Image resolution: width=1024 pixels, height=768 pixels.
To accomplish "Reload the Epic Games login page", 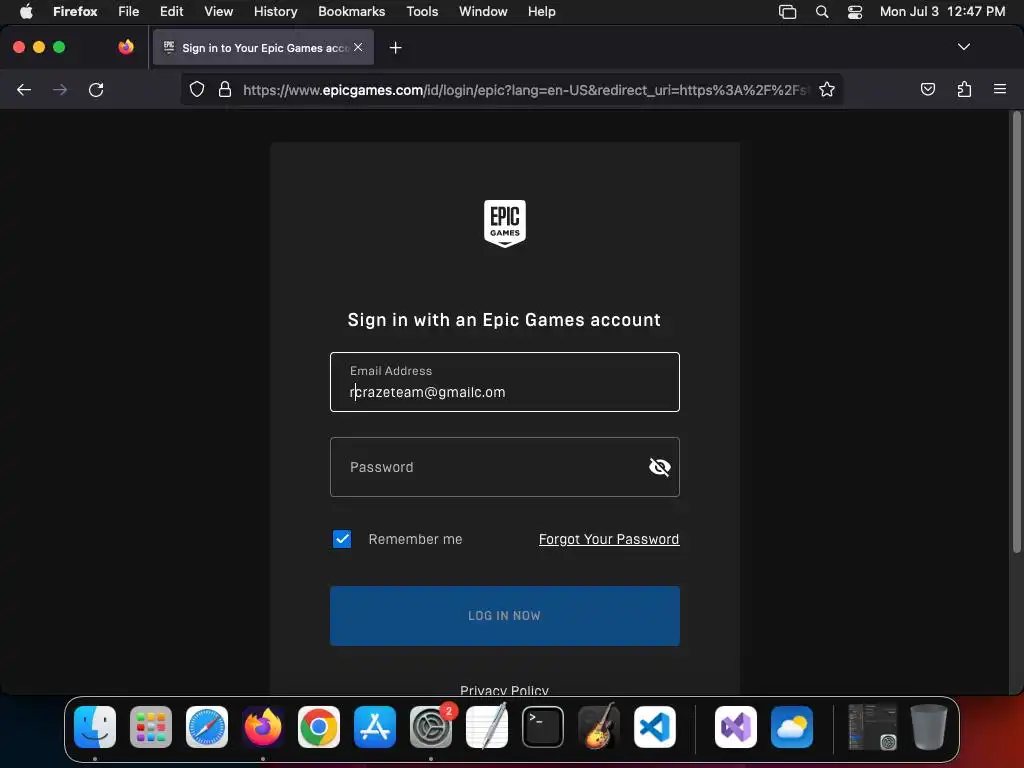I will (96, 89).
